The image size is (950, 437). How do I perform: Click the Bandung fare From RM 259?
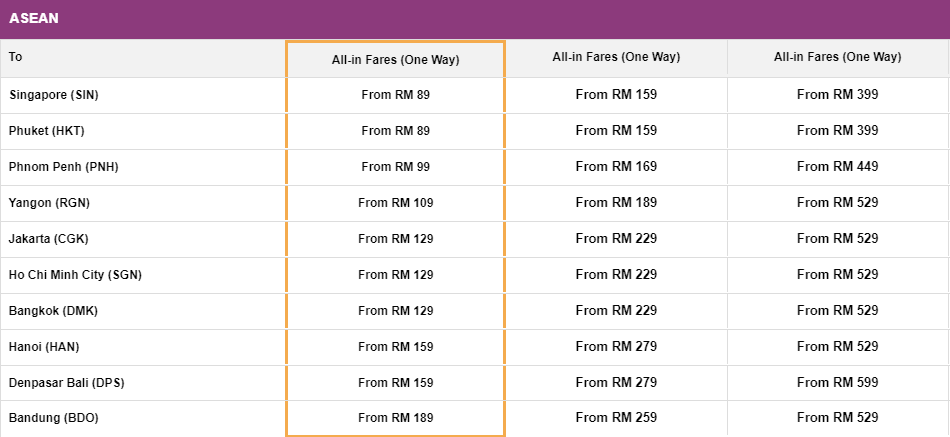coord(616,418)
